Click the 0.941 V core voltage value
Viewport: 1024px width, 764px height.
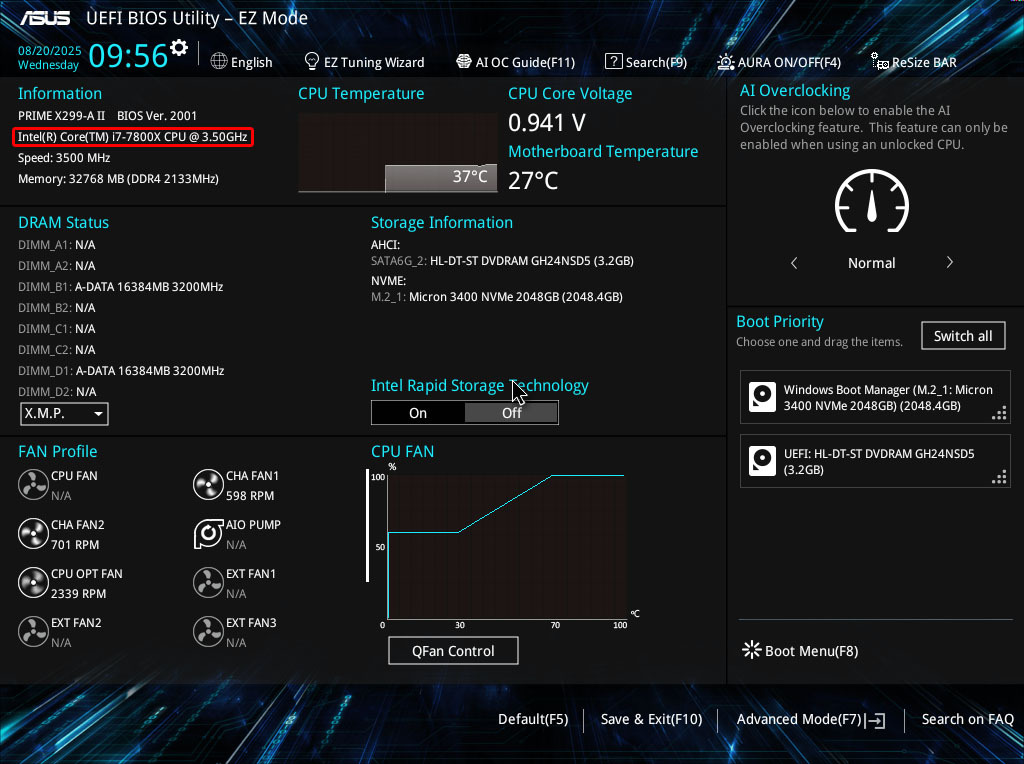point(547,123)
